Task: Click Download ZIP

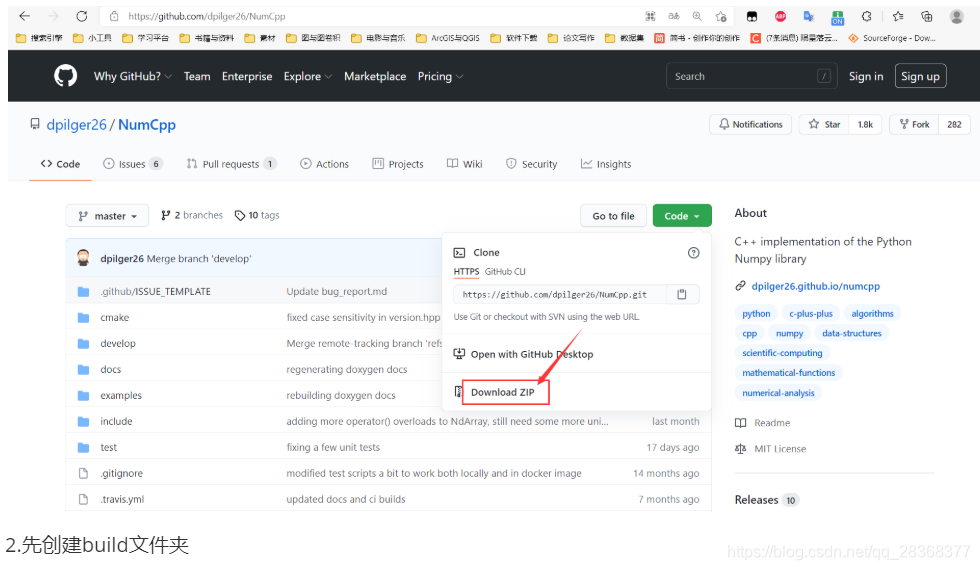Action: click(502, 392)
